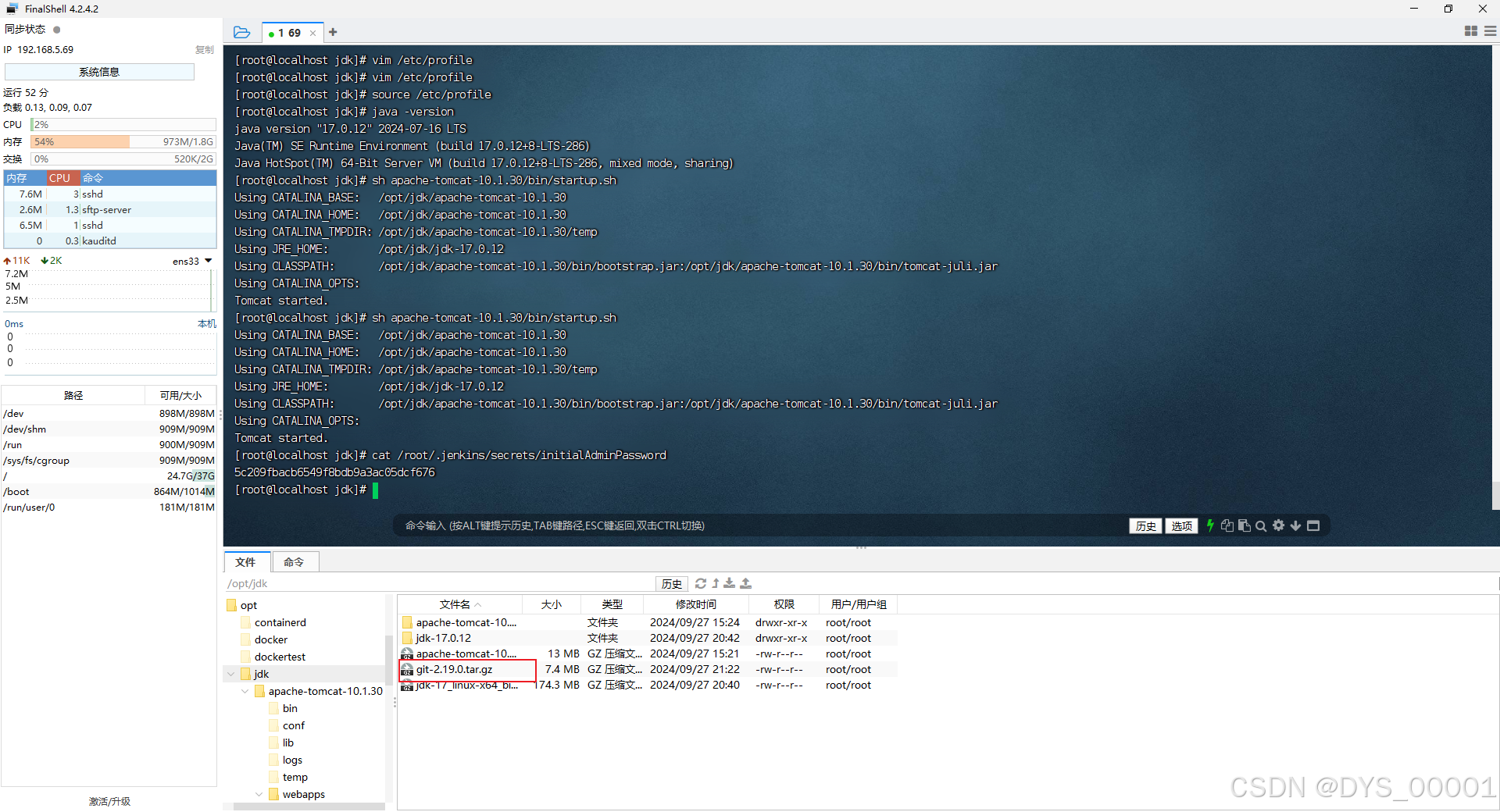Sort files by the 文件名 column
The width and height of the screenshot is (1500, 812).
459,604
